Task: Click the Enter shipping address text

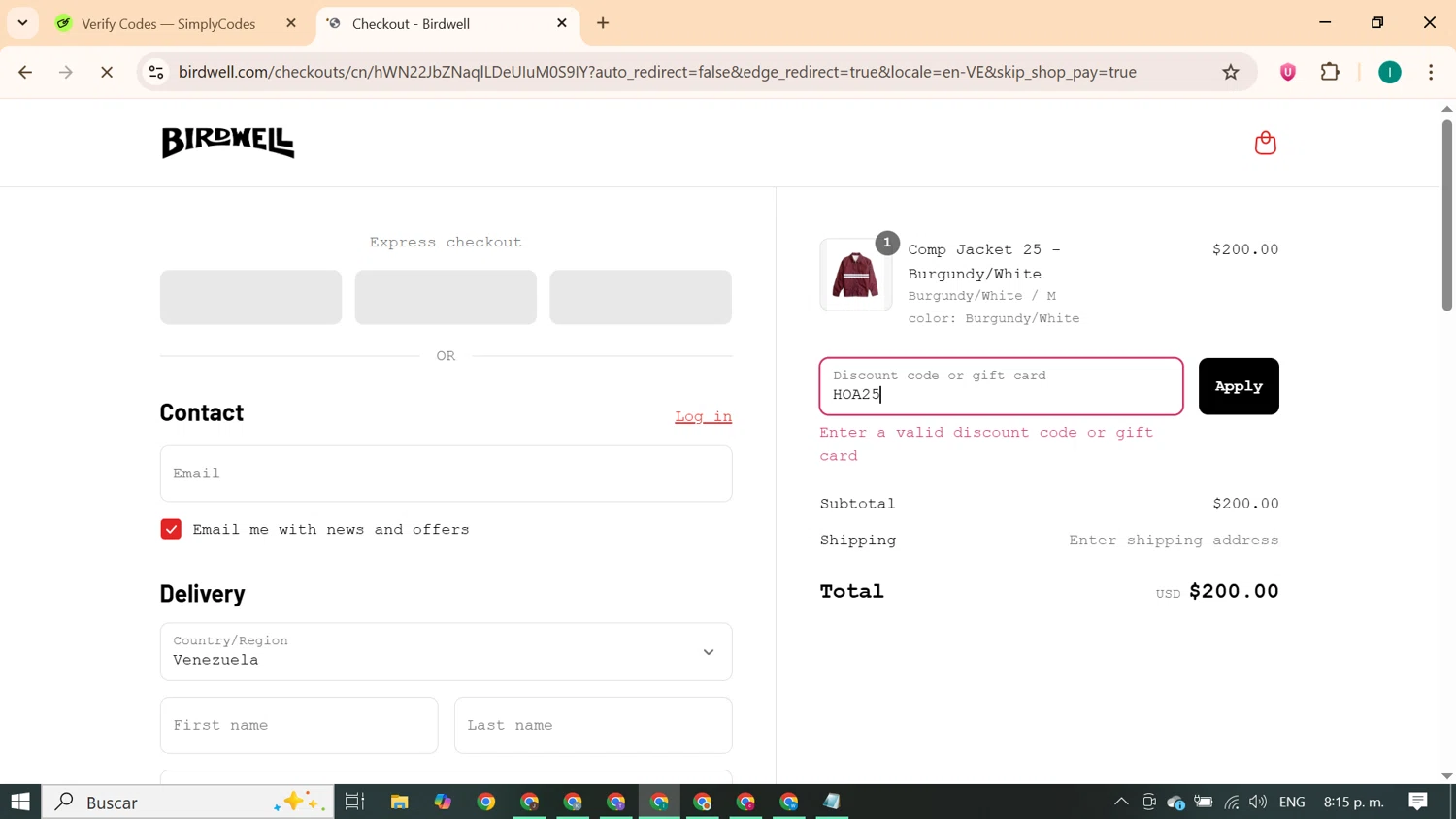Action: point(1174,541)
